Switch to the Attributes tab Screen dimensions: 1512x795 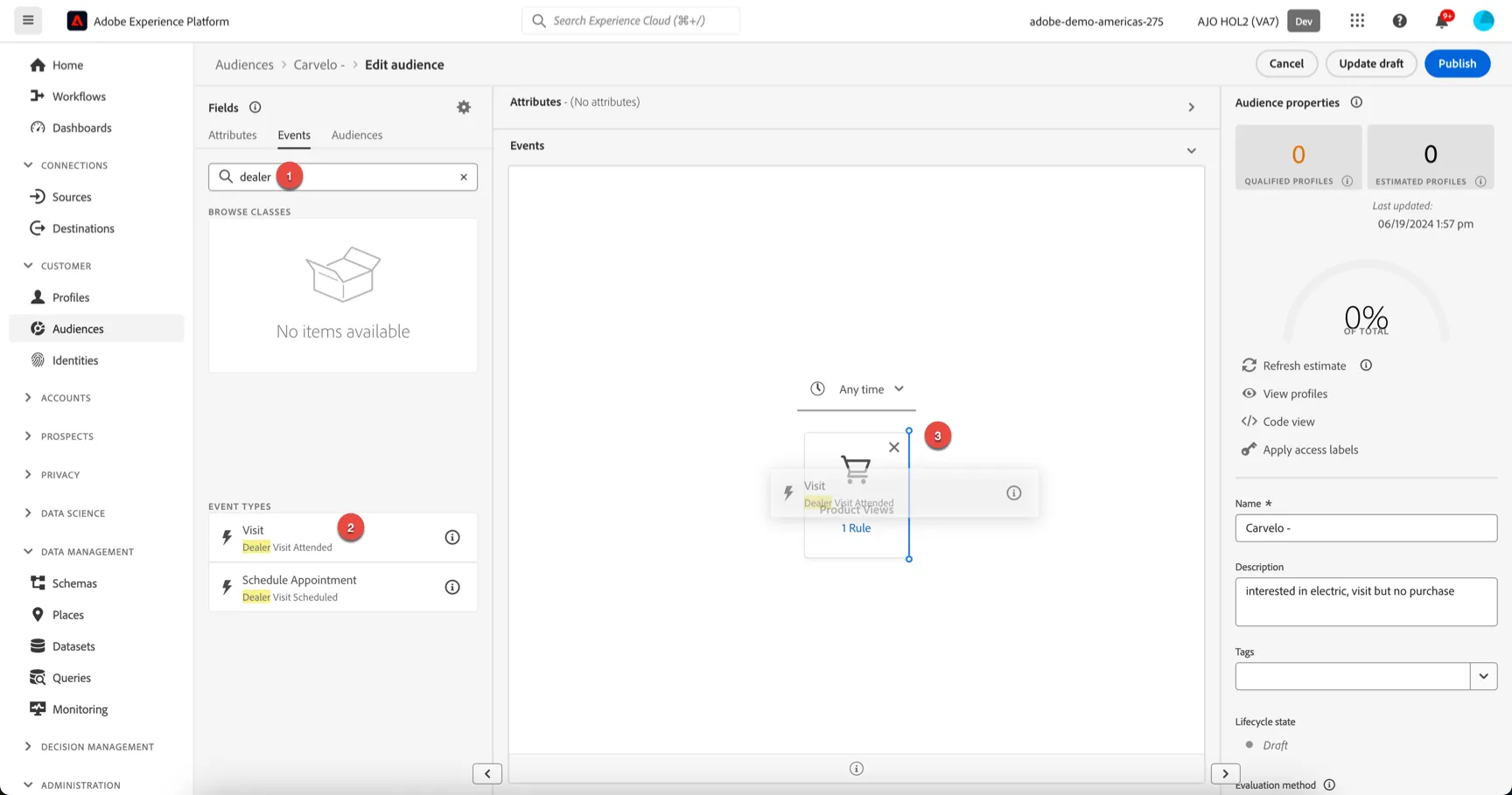233,135
